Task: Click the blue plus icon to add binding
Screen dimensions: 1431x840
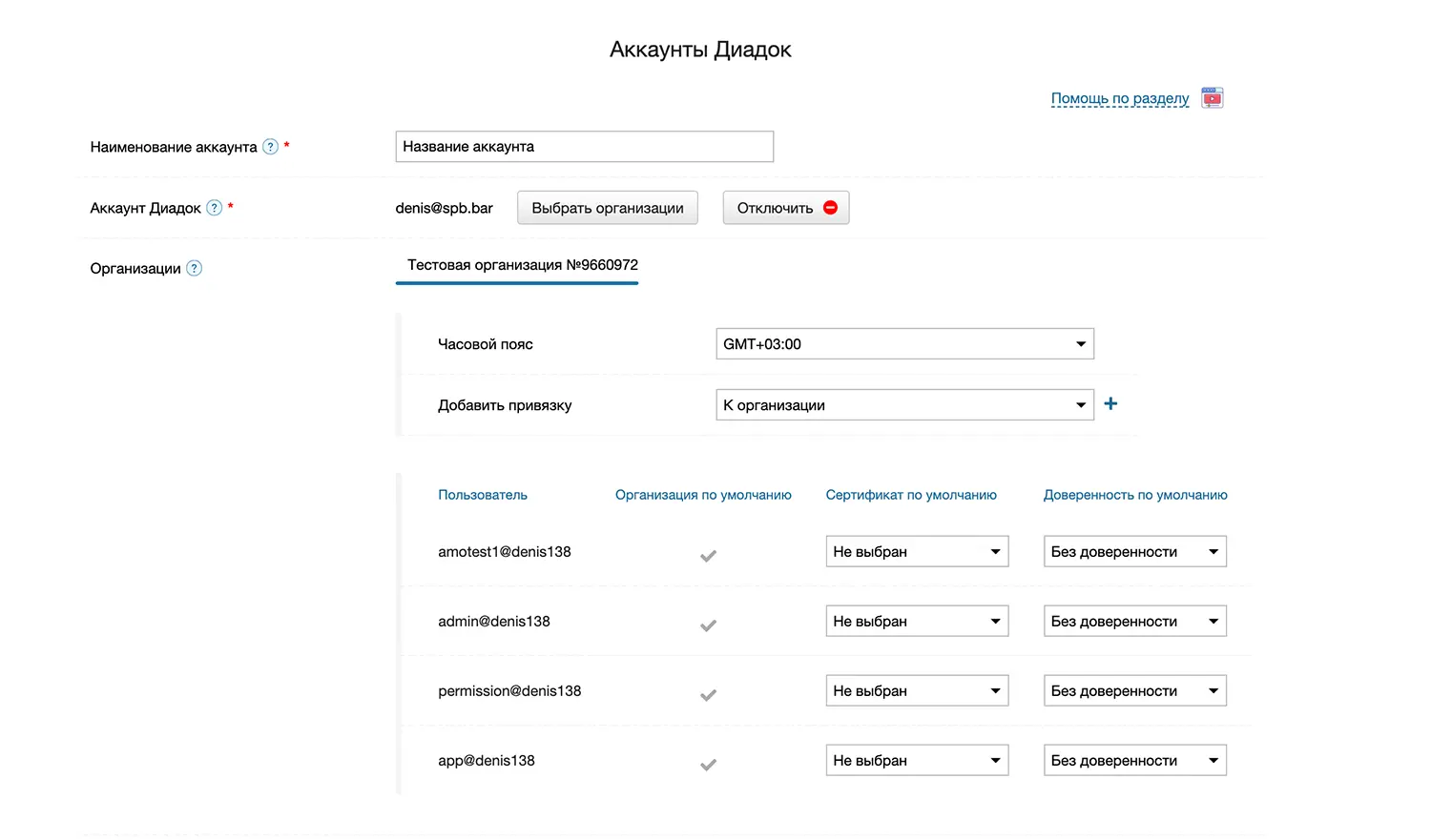Action: point(1110,404)
